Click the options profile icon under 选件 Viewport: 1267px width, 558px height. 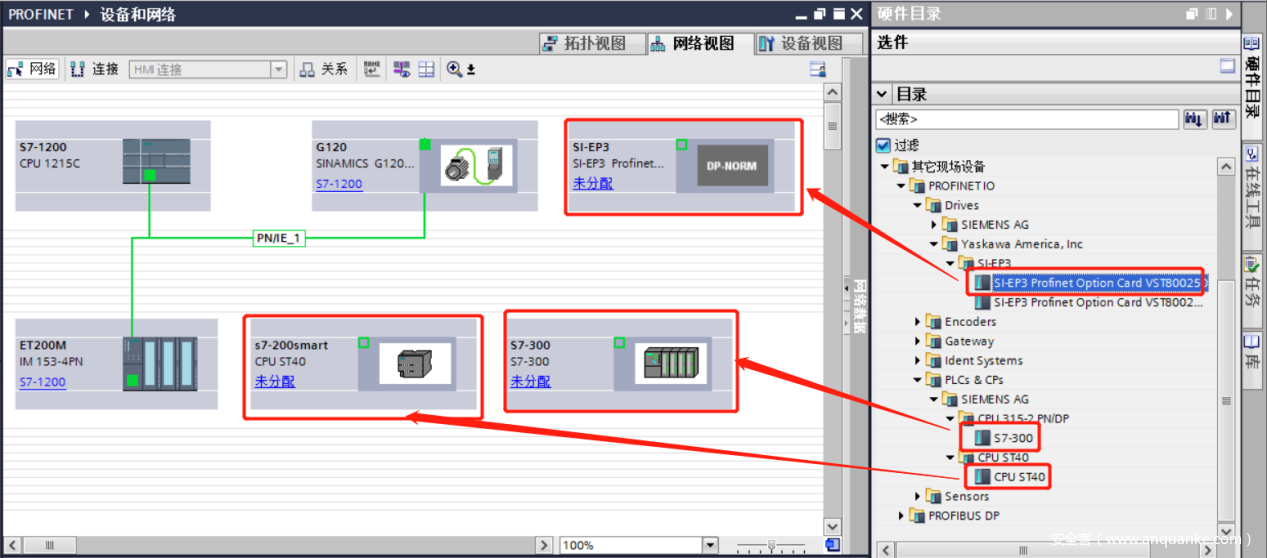1227,66
